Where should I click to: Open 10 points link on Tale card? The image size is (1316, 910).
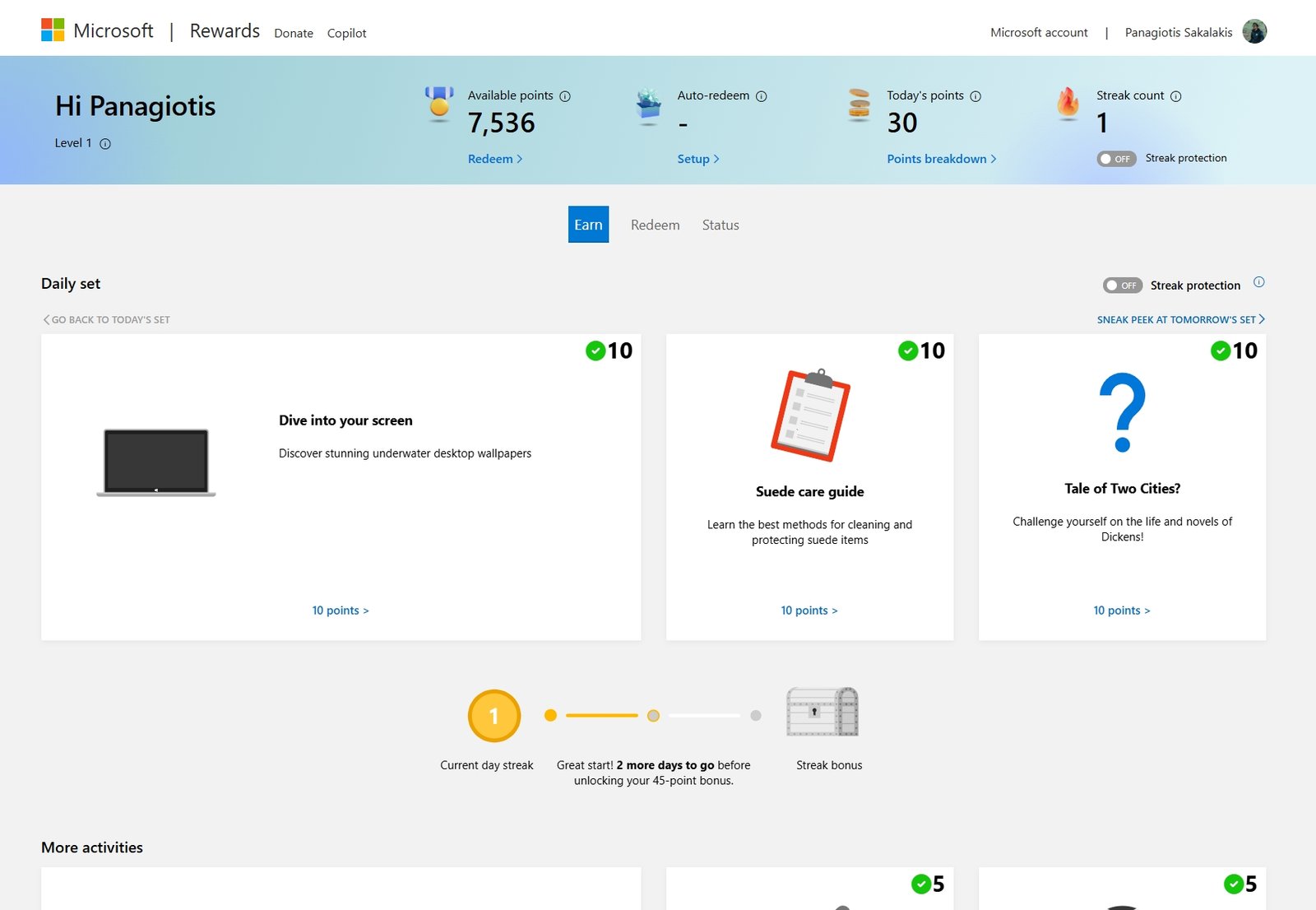(1122, 611)
